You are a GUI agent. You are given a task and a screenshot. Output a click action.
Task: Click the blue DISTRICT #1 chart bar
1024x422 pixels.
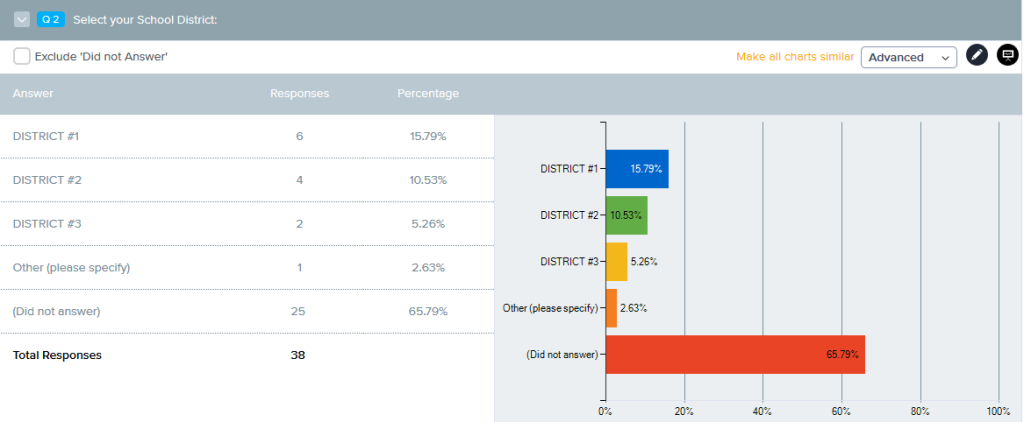coord(636,169)
